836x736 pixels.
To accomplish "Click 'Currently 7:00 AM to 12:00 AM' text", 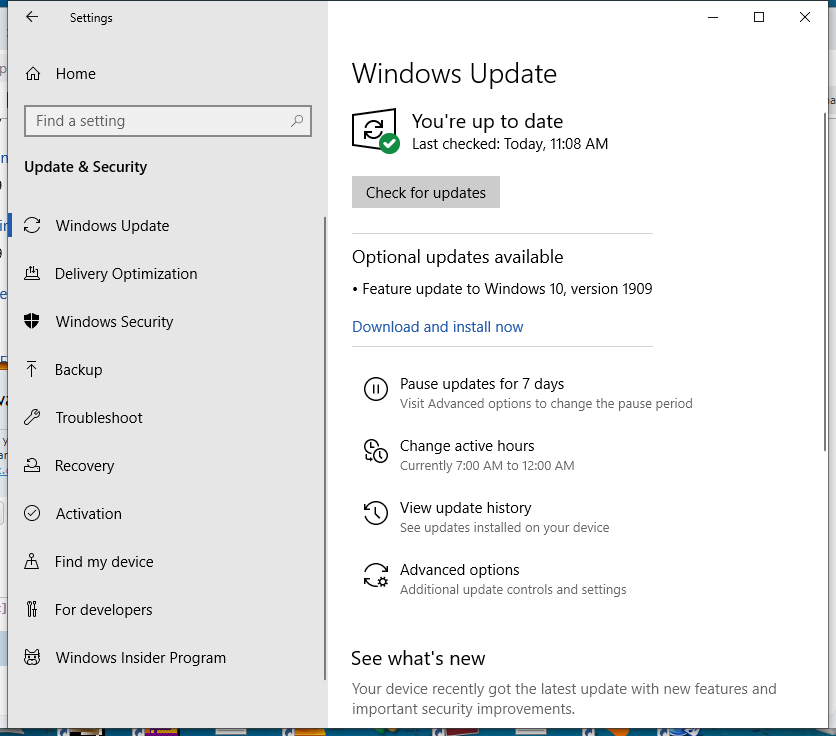I will 487,466.
